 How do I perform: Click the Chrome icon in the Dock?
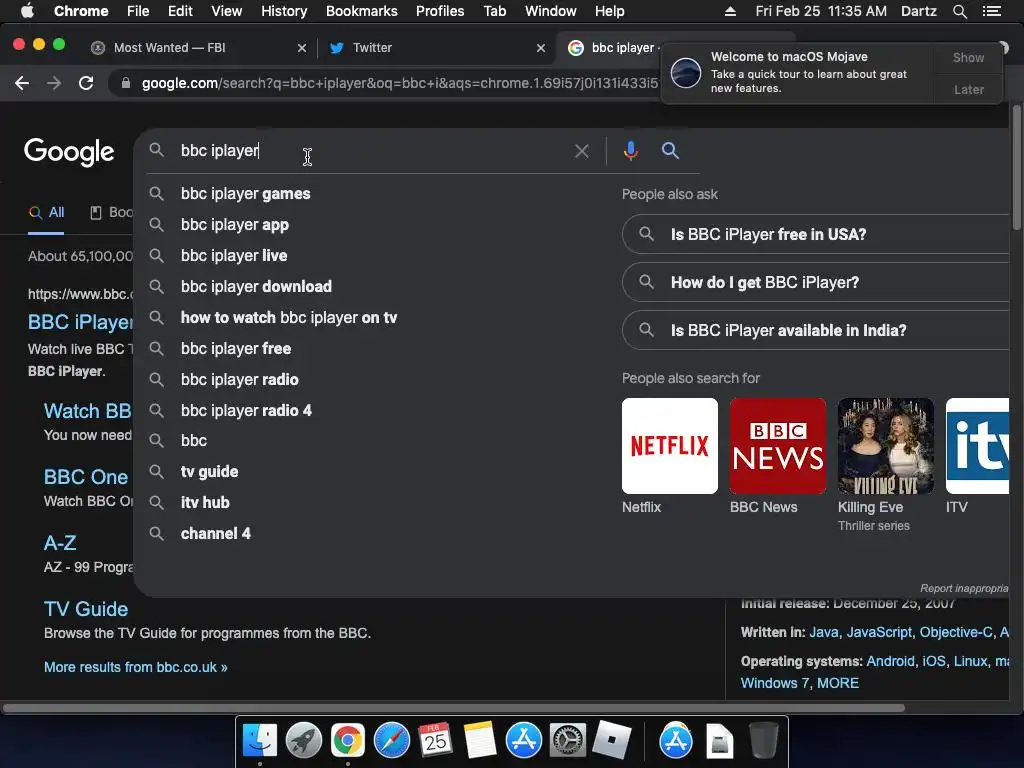click(x=347, y=741)
